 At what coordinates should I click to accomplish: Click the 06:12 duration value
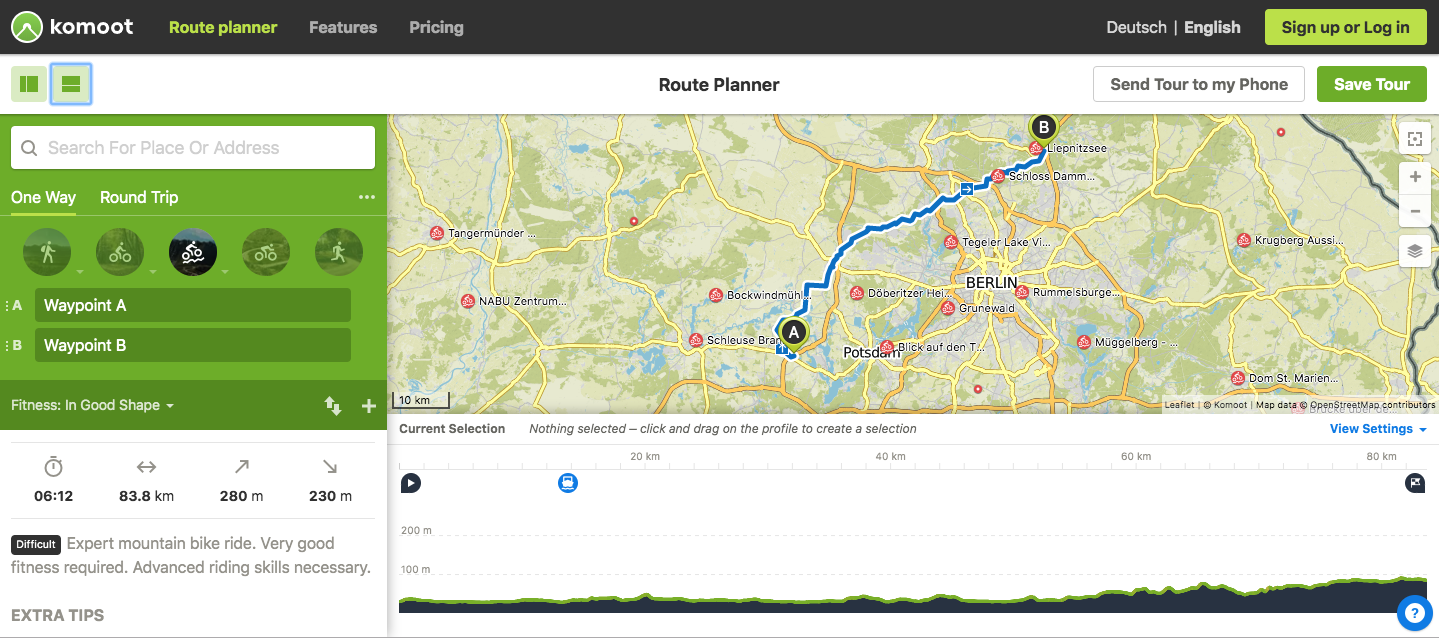click(x=54, y=495)
